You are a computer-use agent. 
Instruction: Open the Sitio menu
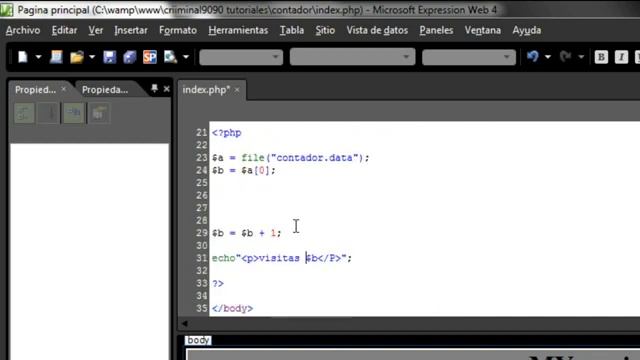pyautogui.click(x=325, y=30)
